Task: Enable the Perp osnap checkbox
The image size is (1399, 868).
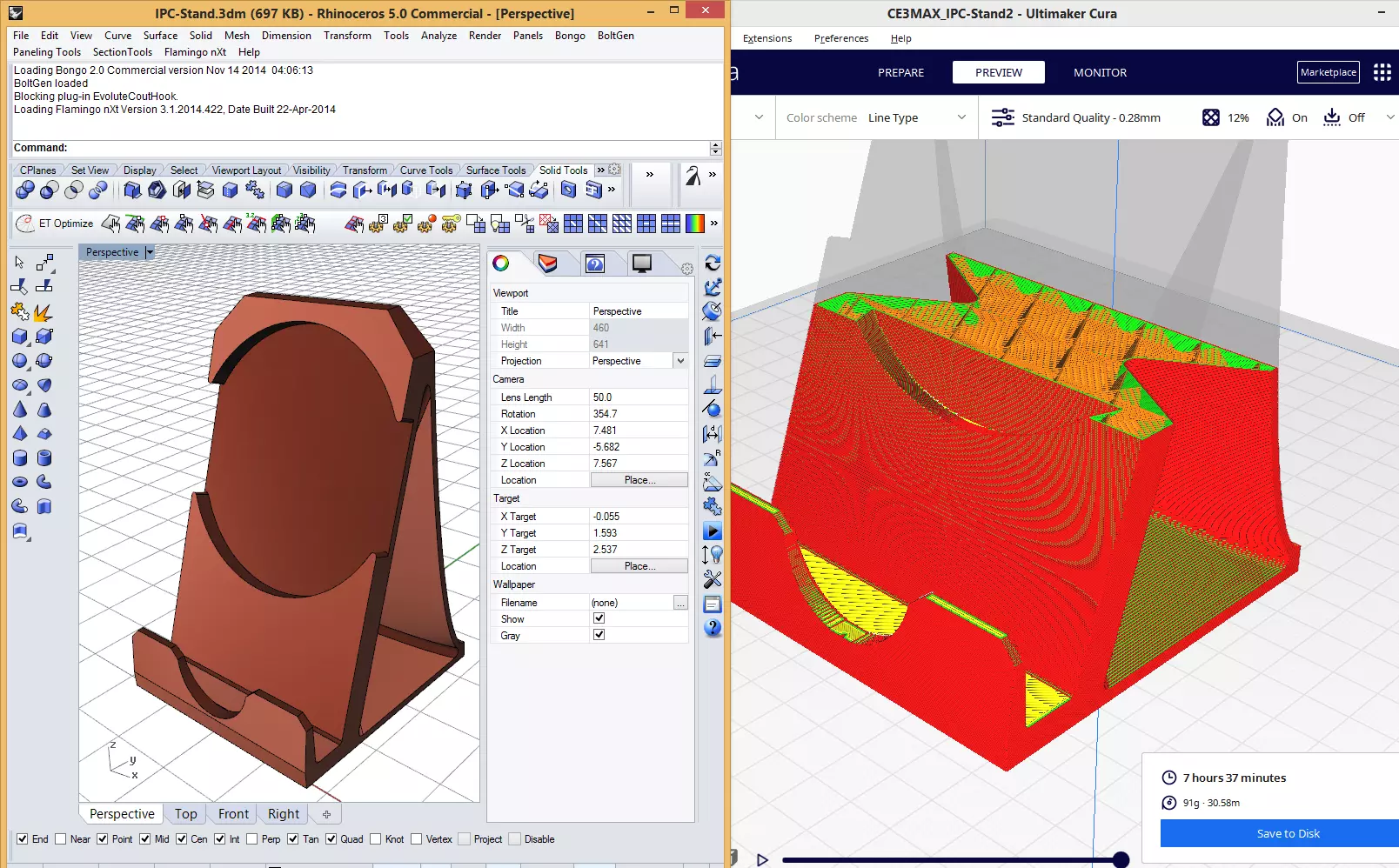Action: (x=251, y=839)
